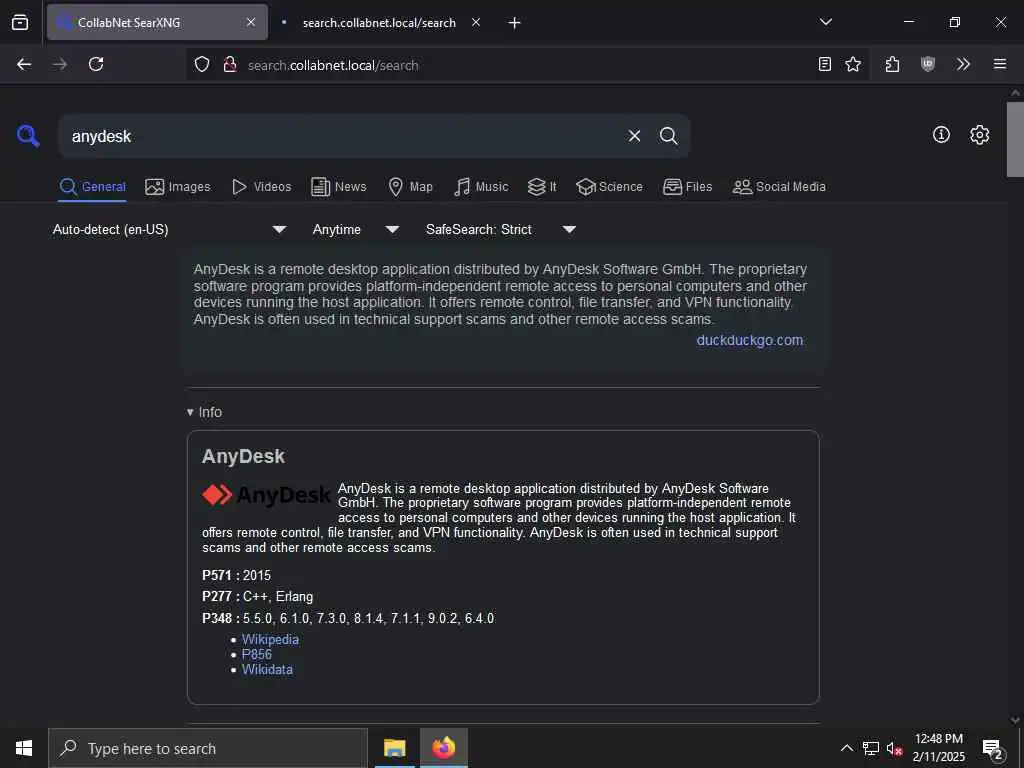Click the P277 : C++, Erlang entry
Viewport: 1024px width, 768px height.
(x=257, y=596)
